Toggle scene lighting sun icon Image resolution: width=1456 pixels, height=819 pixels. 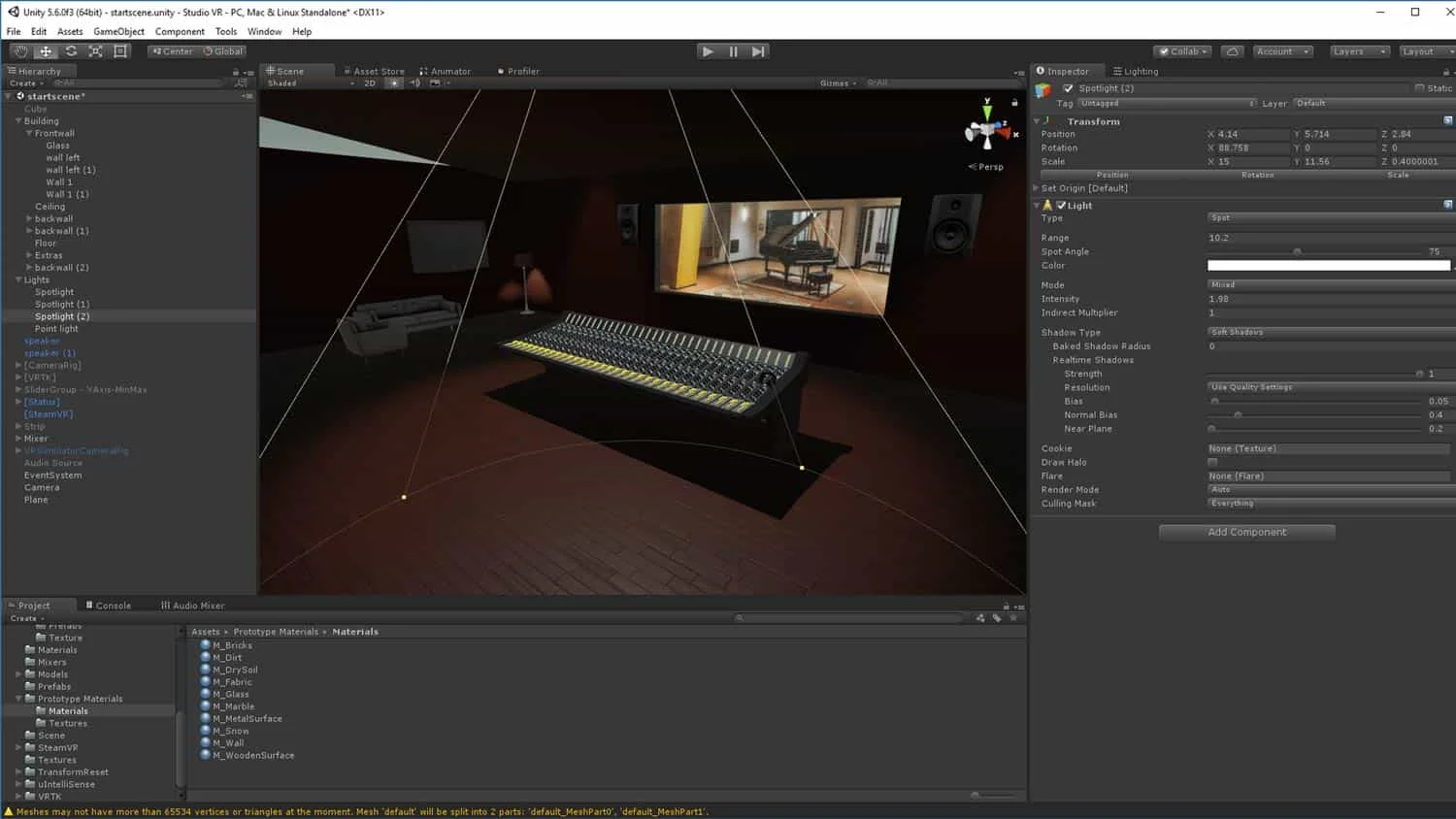[x=393, y=83]
